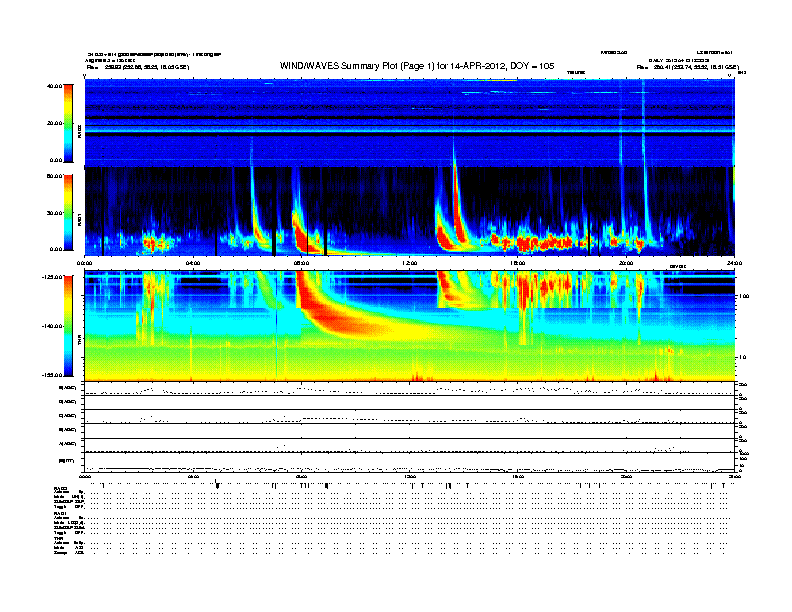Click the RAD2 spectrogram panel
Image resolution: width=792 pixels, height=612 pixels.
[410, 123]
